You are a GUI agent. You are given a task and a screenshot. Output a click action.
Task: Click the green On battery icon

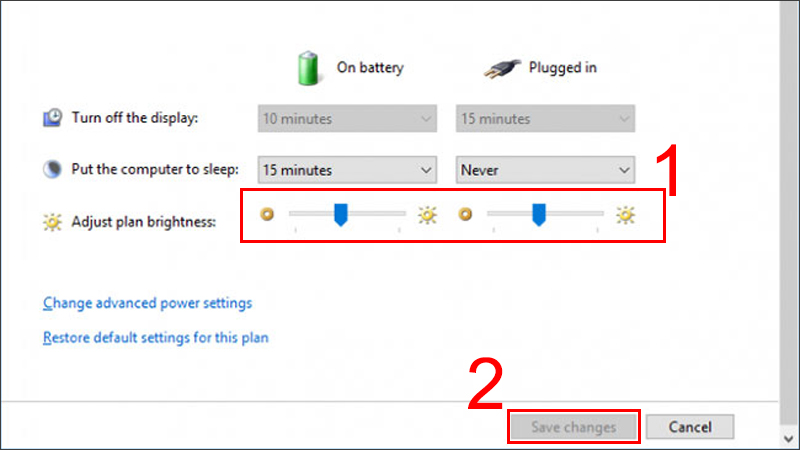point(307,67)
